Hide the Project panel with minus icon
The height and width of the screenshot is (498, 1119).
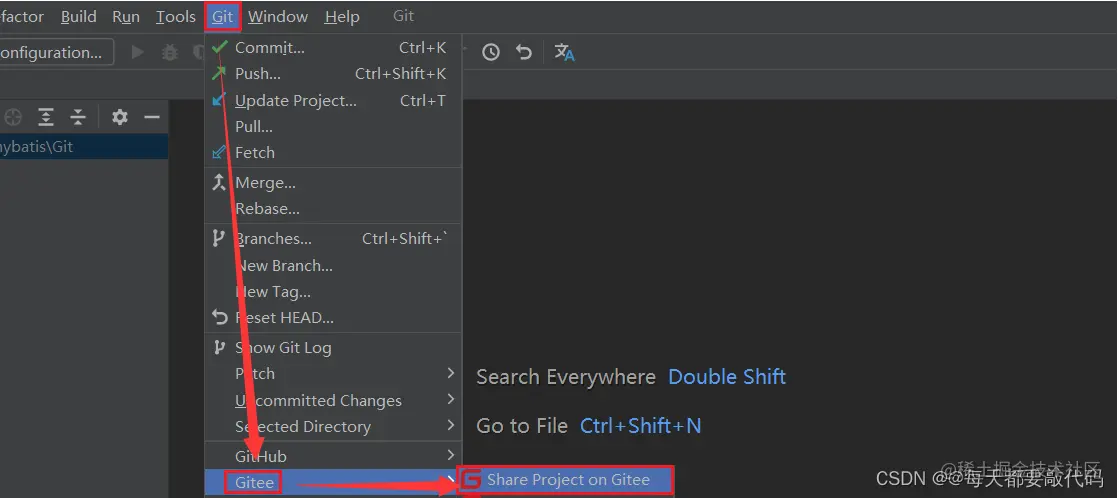(151, 117)
